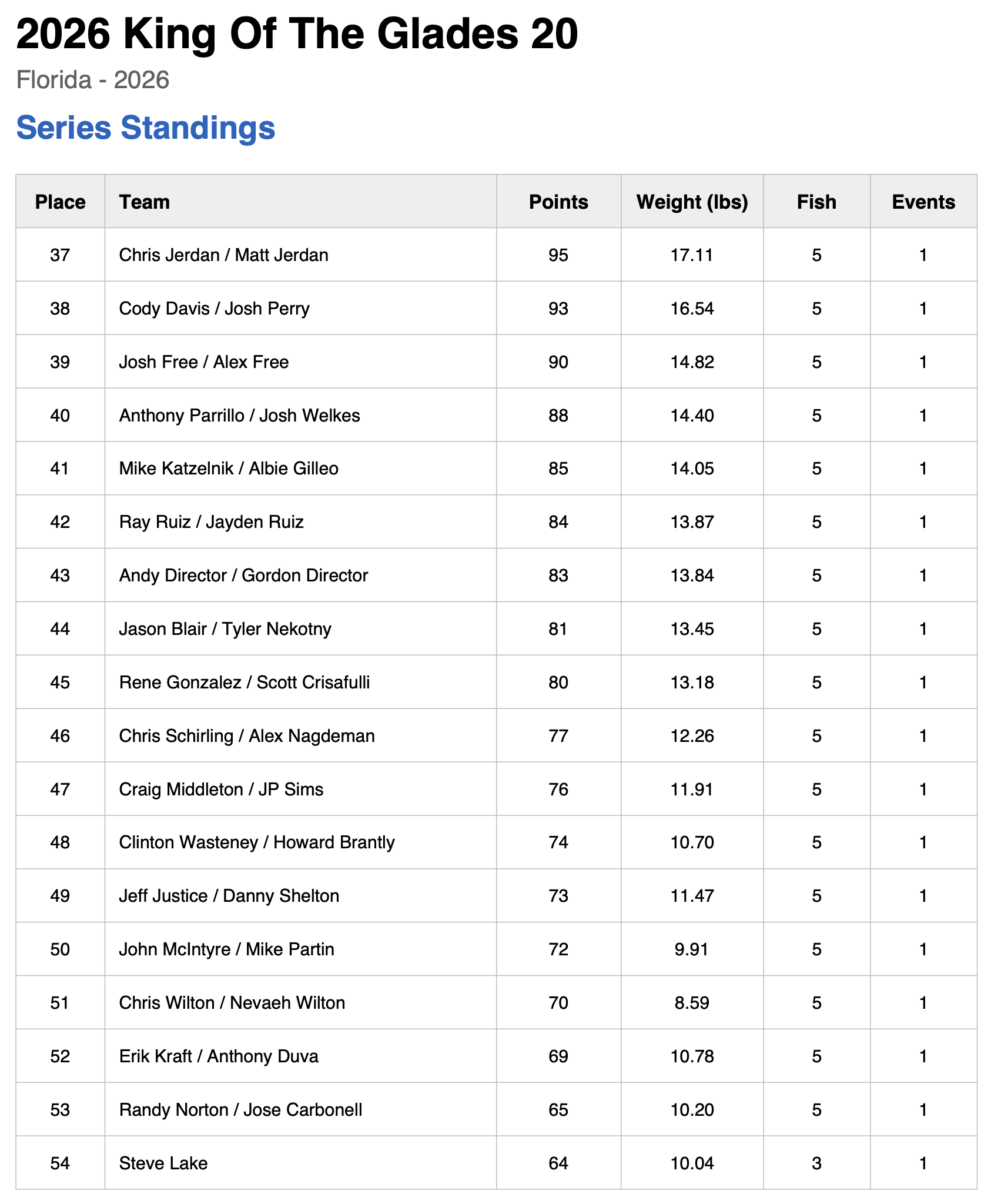
Task: Click Ray Ruiz / Jayden Ruiz team name
Action: click(211, 522)
